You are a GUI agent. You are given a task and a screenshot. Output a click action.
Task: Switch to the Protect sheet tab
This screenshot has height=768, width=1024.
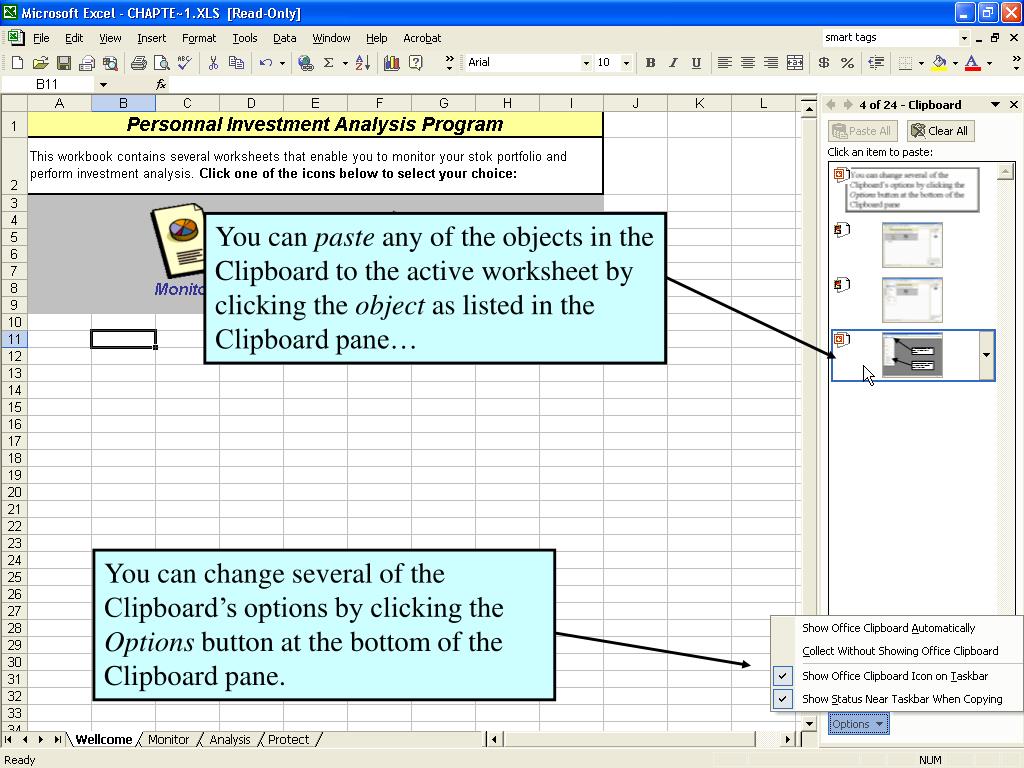pyautogui.click(x=288, y=739)
